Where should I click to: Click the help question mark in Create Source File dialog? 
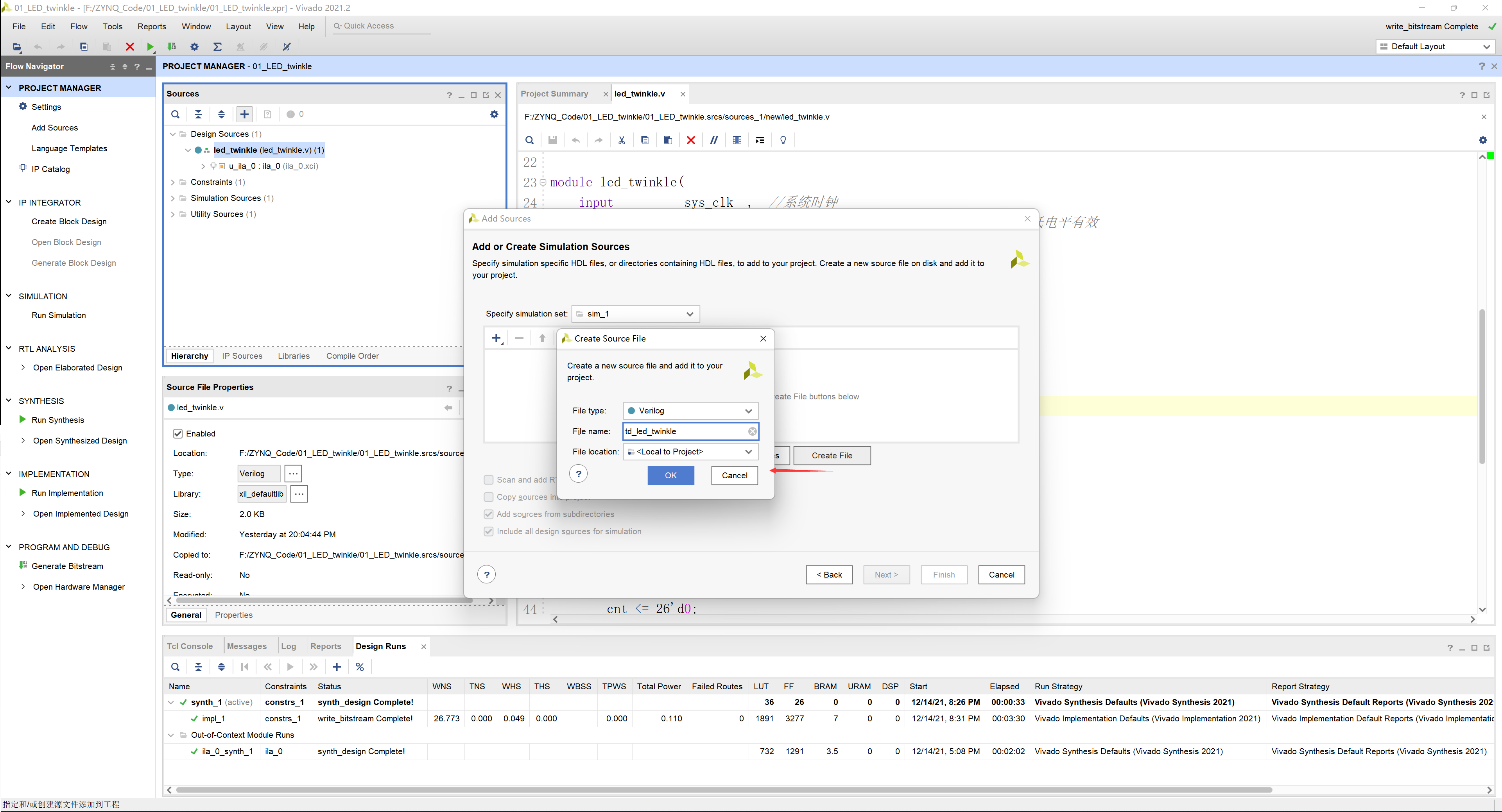tap(579, 473)
